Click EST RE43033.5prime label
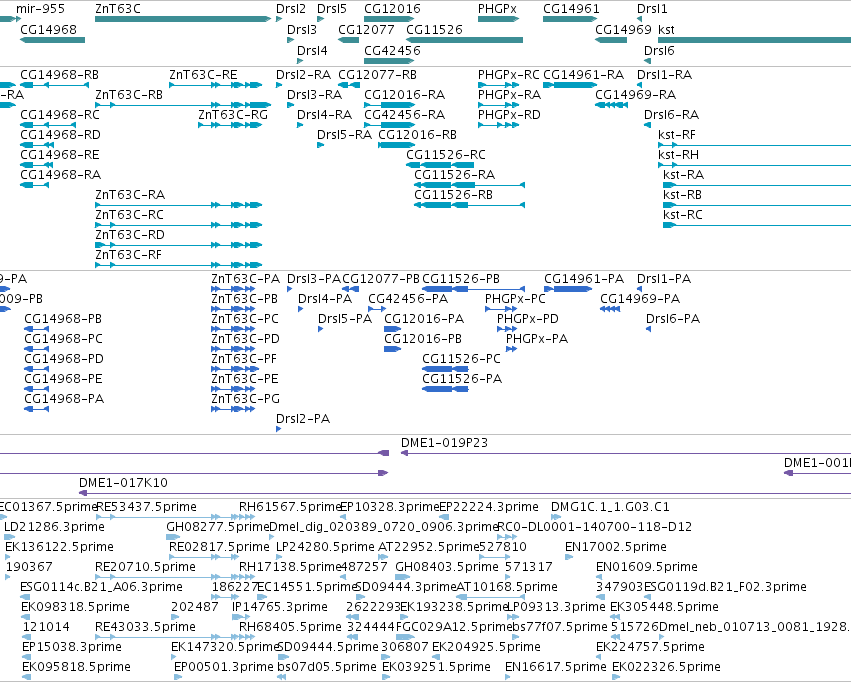Viewport: 851px width, 682px height. 145,627
